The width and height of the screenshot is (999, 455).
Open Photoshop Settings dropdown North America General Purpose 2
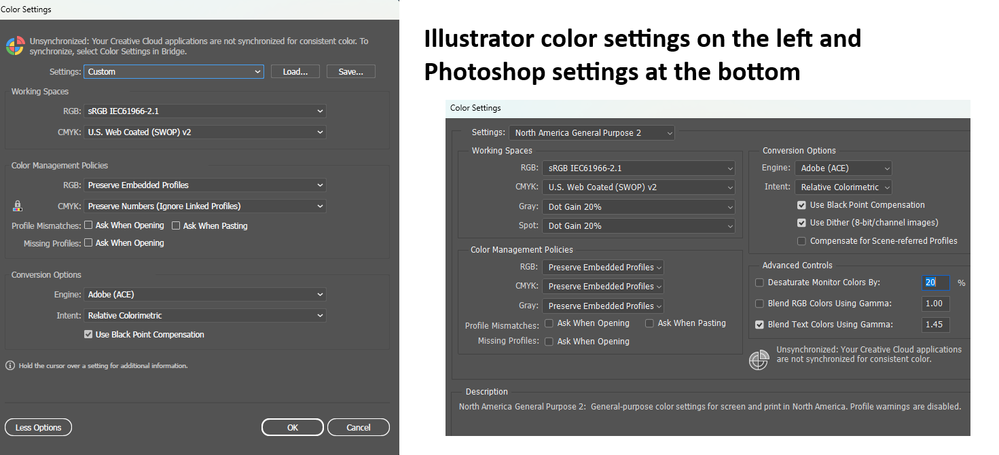(591, 133)
